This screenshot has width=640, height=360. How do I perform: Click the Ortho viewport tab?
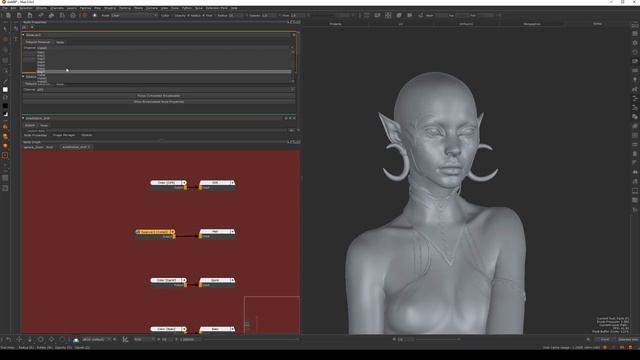597,24
